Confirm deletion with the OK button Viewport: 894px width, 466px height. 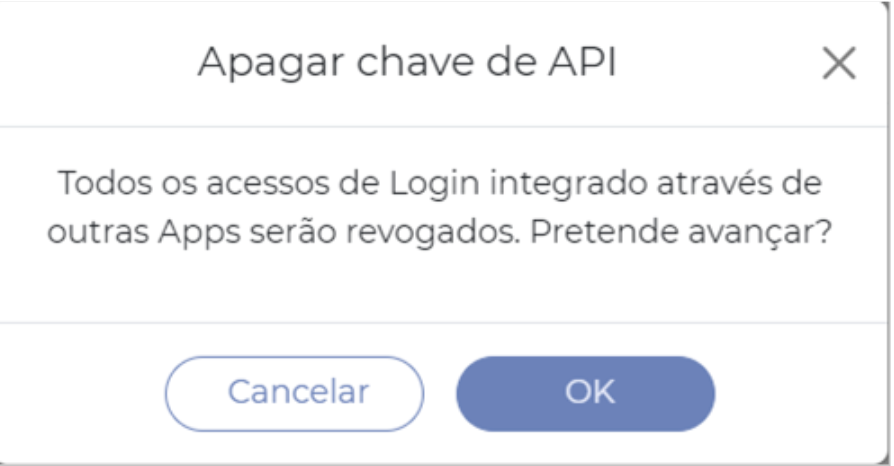[586, 394]
